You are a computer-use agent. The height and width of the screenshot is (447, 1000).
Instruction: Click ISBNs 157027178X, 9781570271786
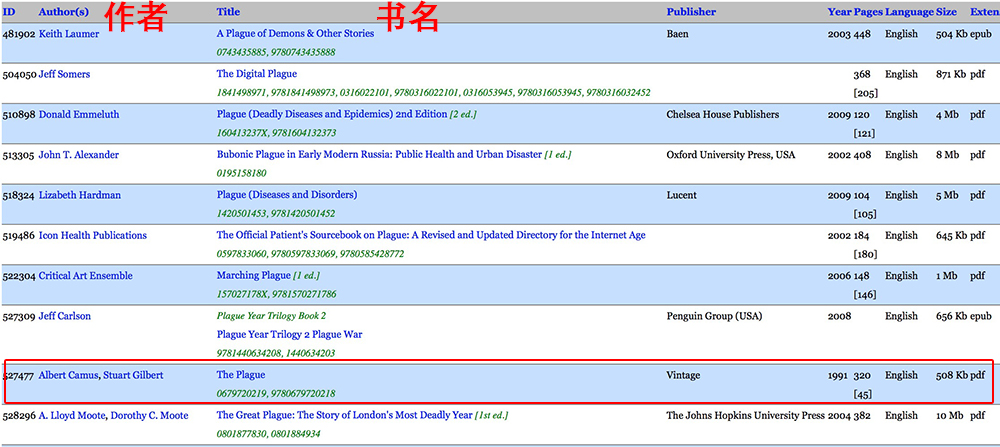(277, 294)
